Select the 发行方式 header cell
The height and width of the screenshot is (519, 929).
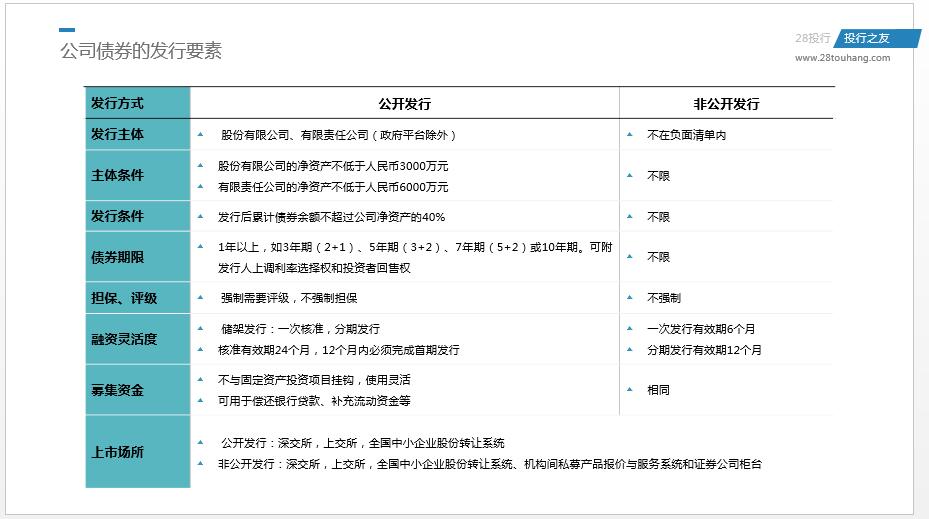[x=137, y=103]
